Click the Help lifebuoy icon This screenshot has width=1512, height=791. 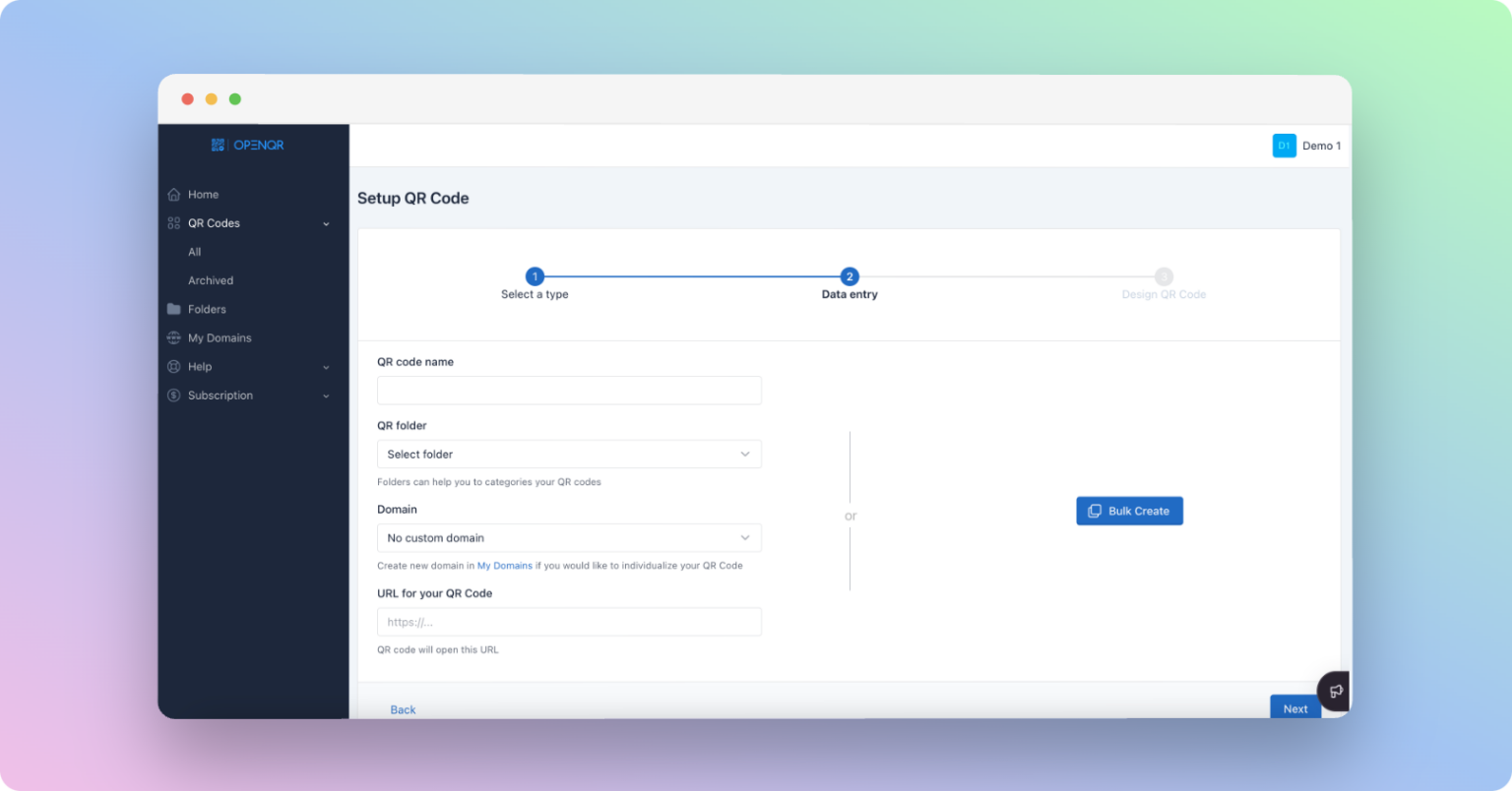(x=174, y=366)
